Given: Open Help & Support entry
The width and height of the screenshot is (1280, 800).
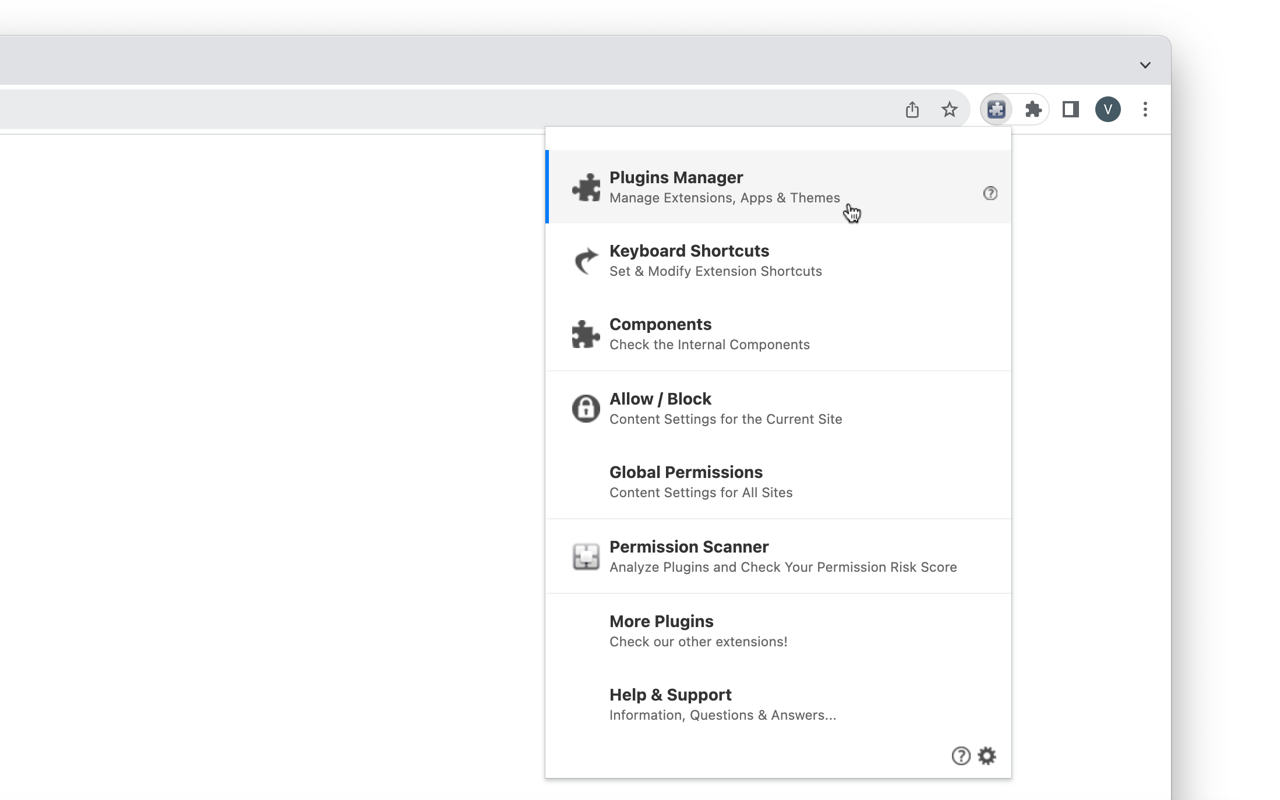Looking at the screenshot, I should click(671, 704).
